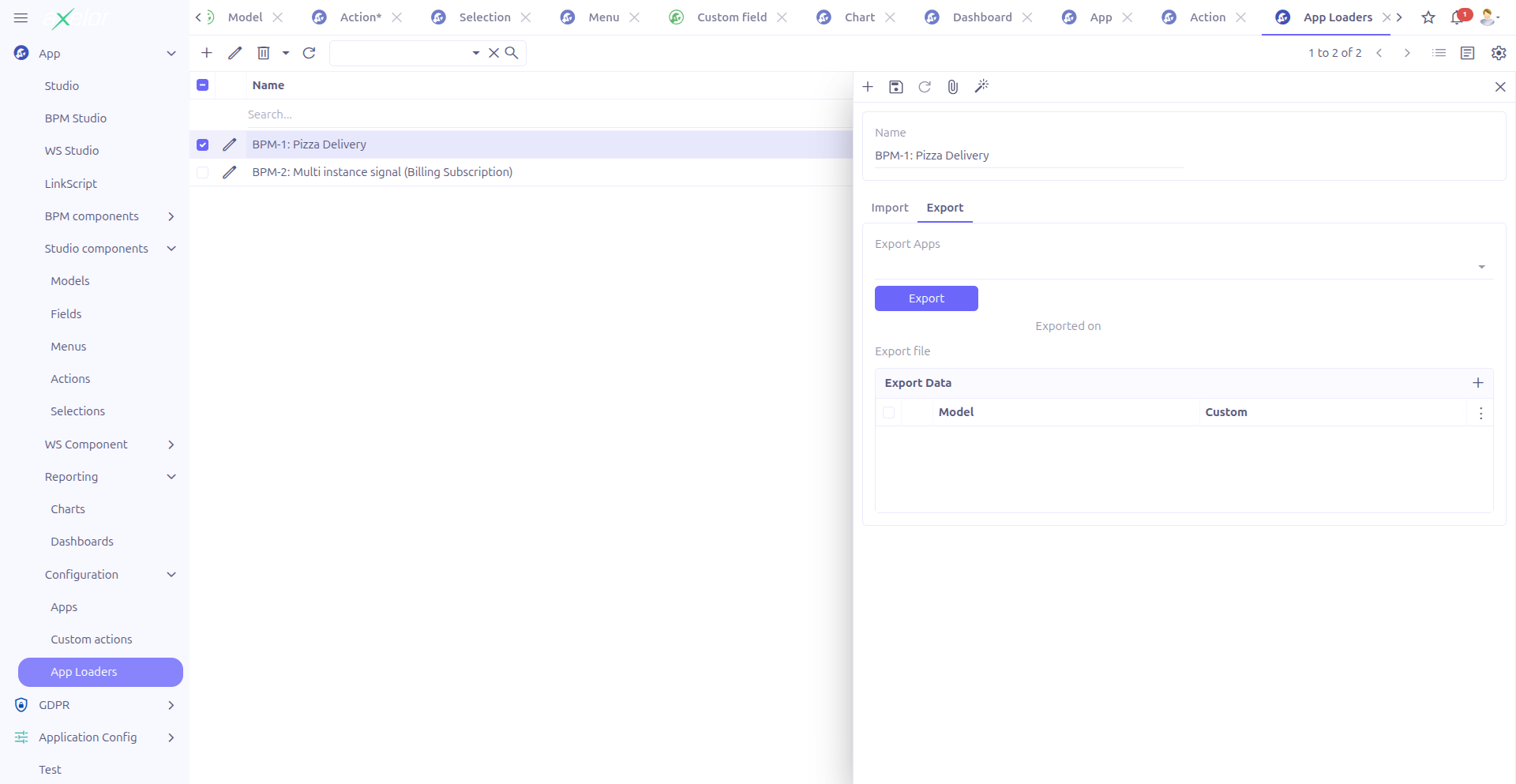1516x784 pixels.
Task: Open Custom actions in the sidebar
Action: (x=92, y=640)
